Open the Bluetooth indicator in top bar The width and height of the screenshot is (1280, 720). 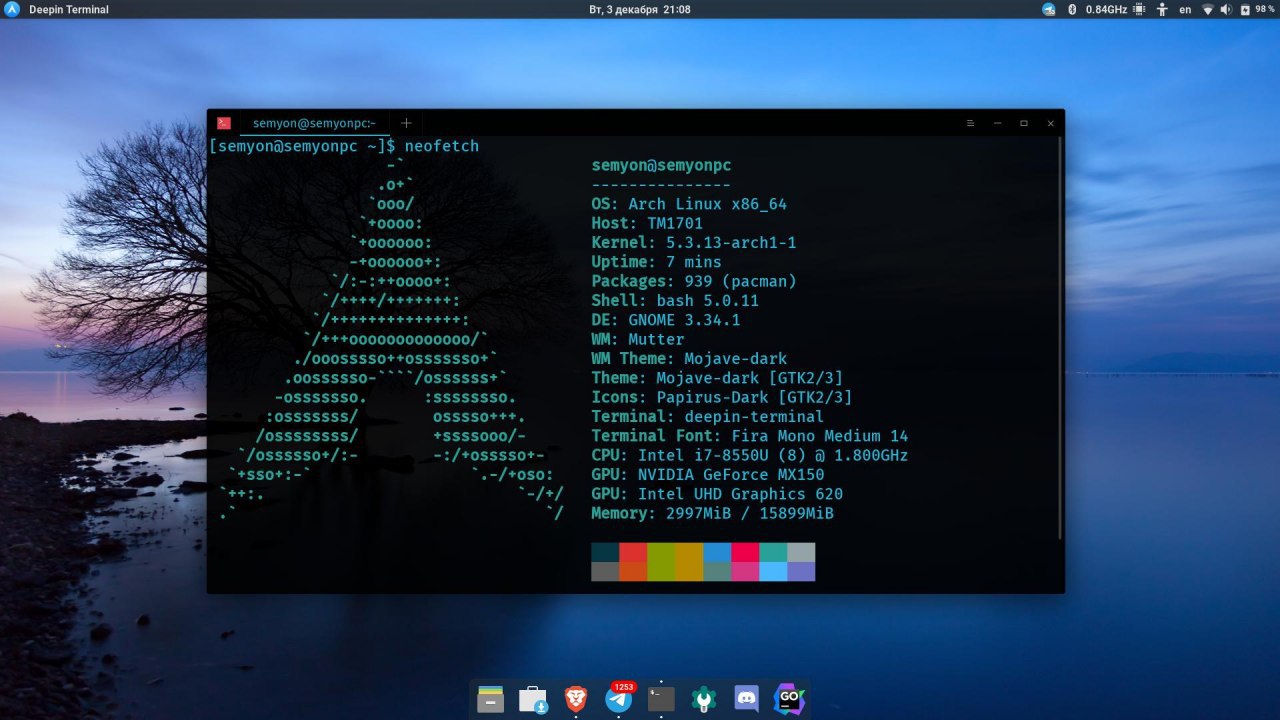1072,9
